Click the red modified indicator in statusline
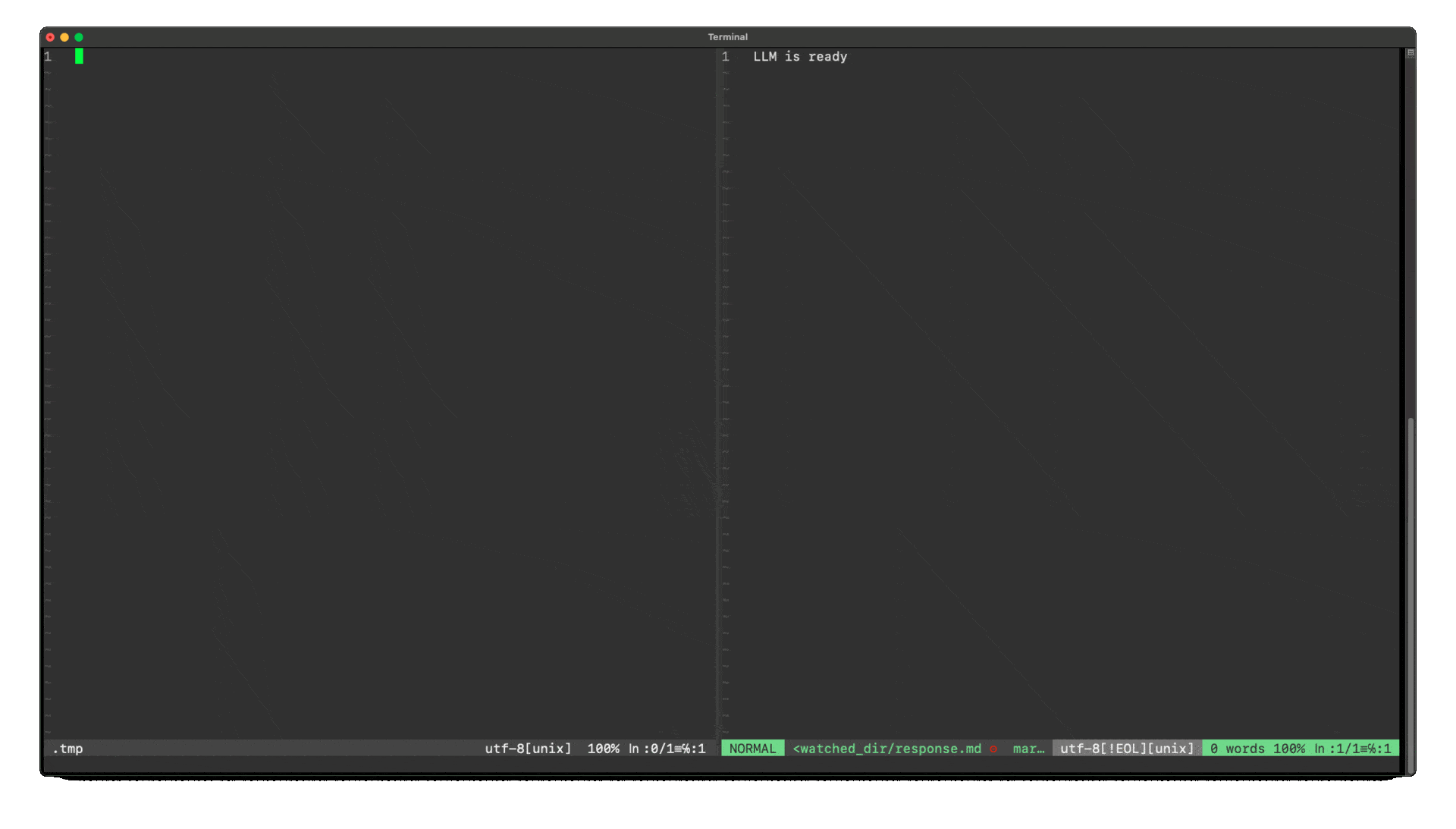1456x829 pixels. click(993, 749)
